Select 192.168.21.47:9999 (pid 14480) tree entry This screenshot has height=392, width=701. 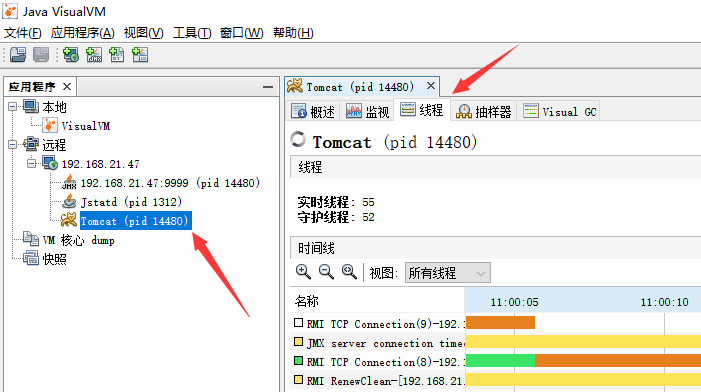pos(170,182)
